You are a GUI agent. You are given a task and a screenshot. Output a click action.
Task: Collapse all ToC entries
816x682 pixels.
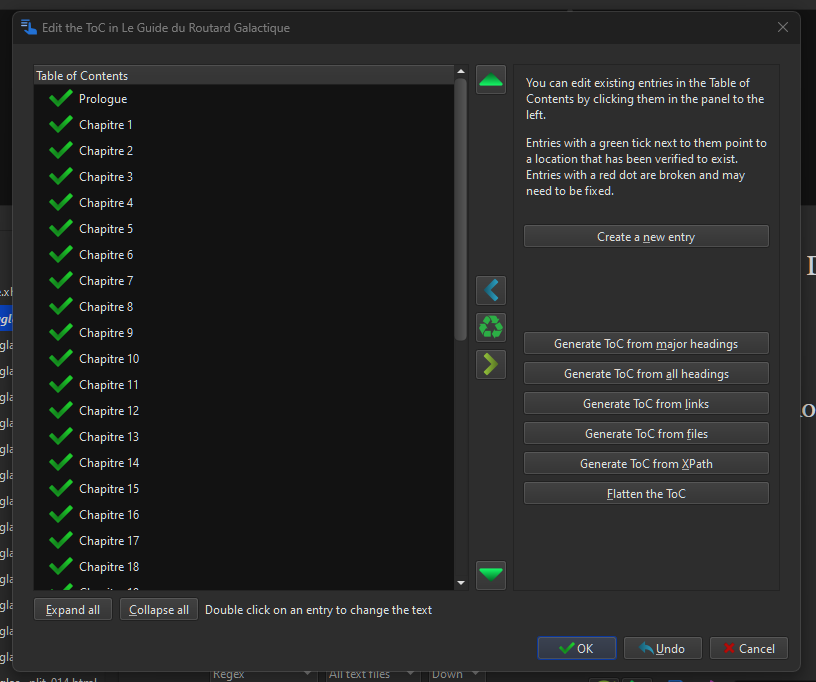(159, 610)
